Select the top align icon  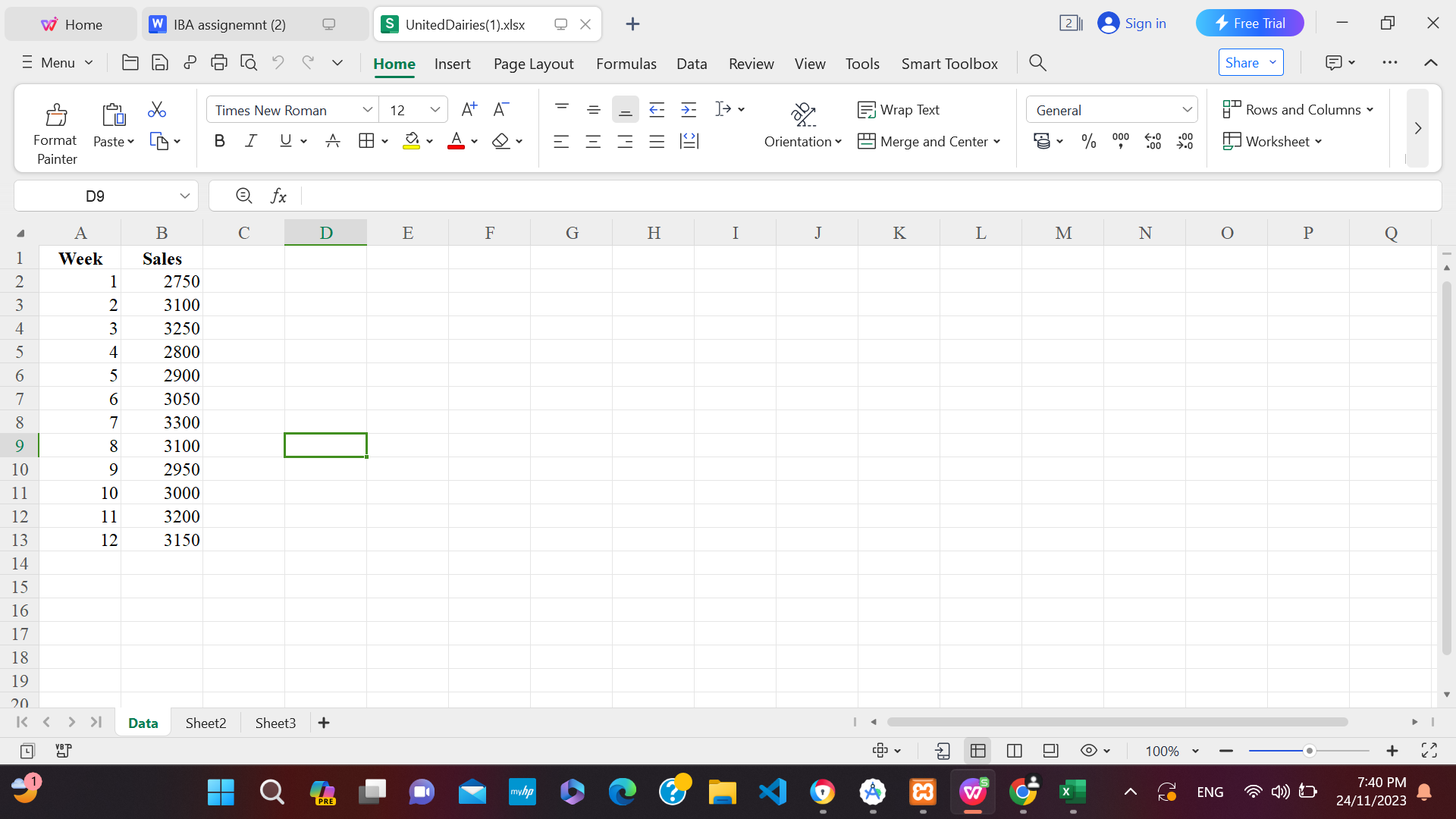561,109
